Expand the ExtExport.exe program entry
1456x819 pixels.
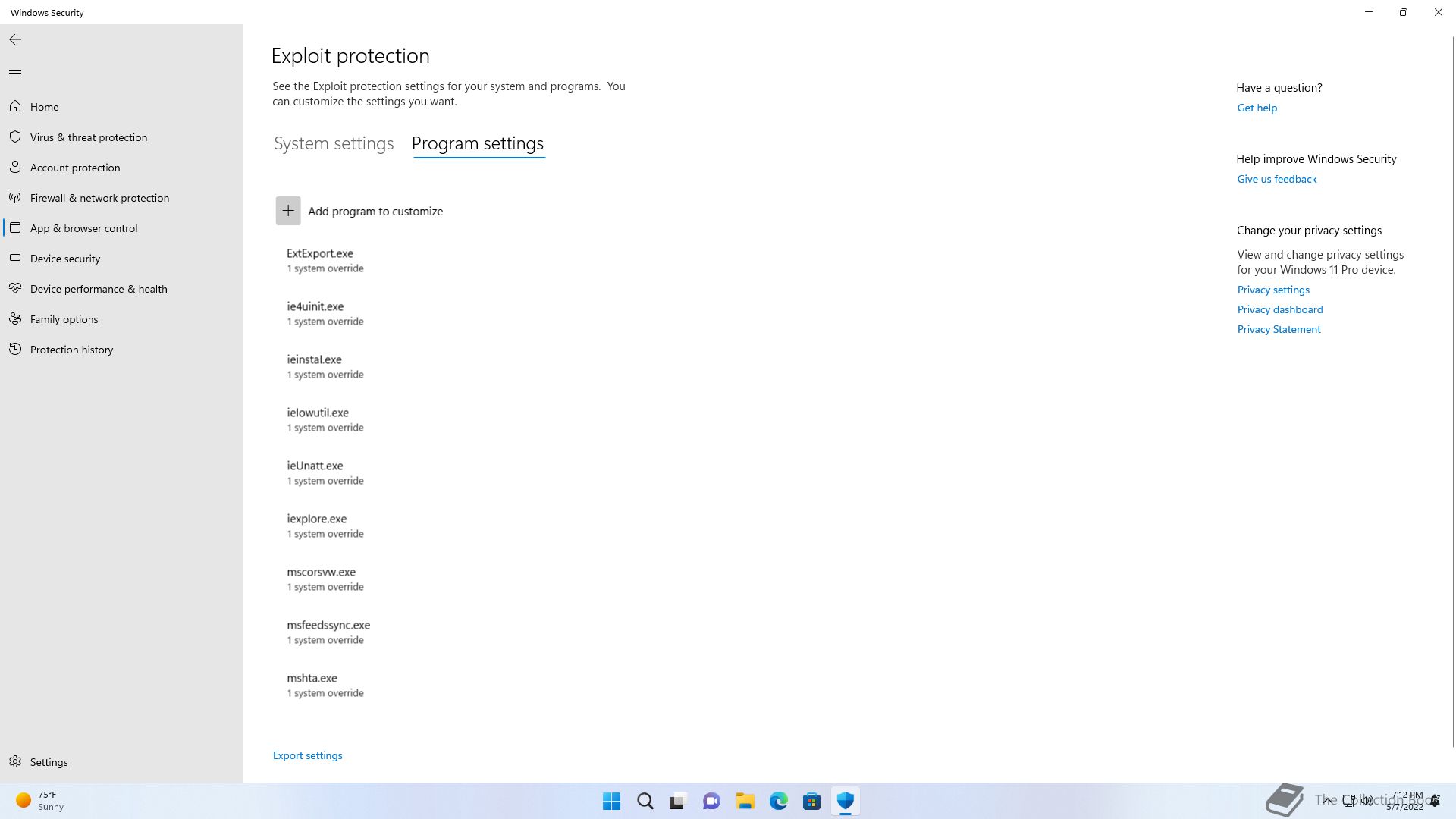coord(325,260)
